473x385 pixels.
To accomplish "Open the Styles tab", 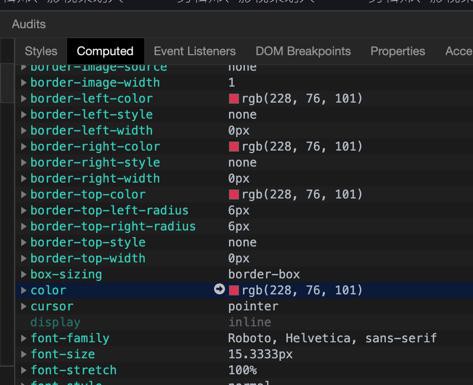I will click(x=41, y=51).
